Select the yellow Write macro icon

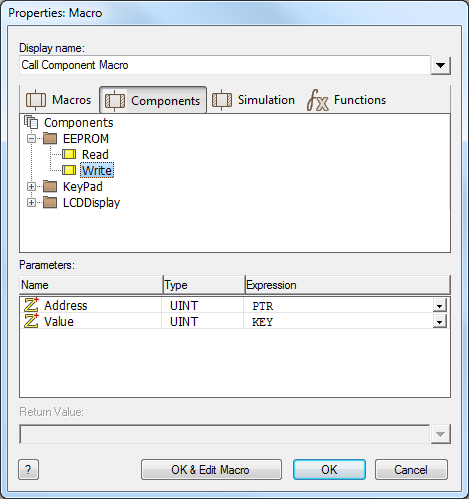tap(69, 170)
